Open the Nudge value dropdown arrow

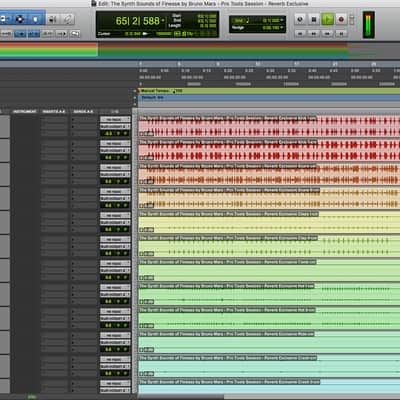(x=282, y=27)
